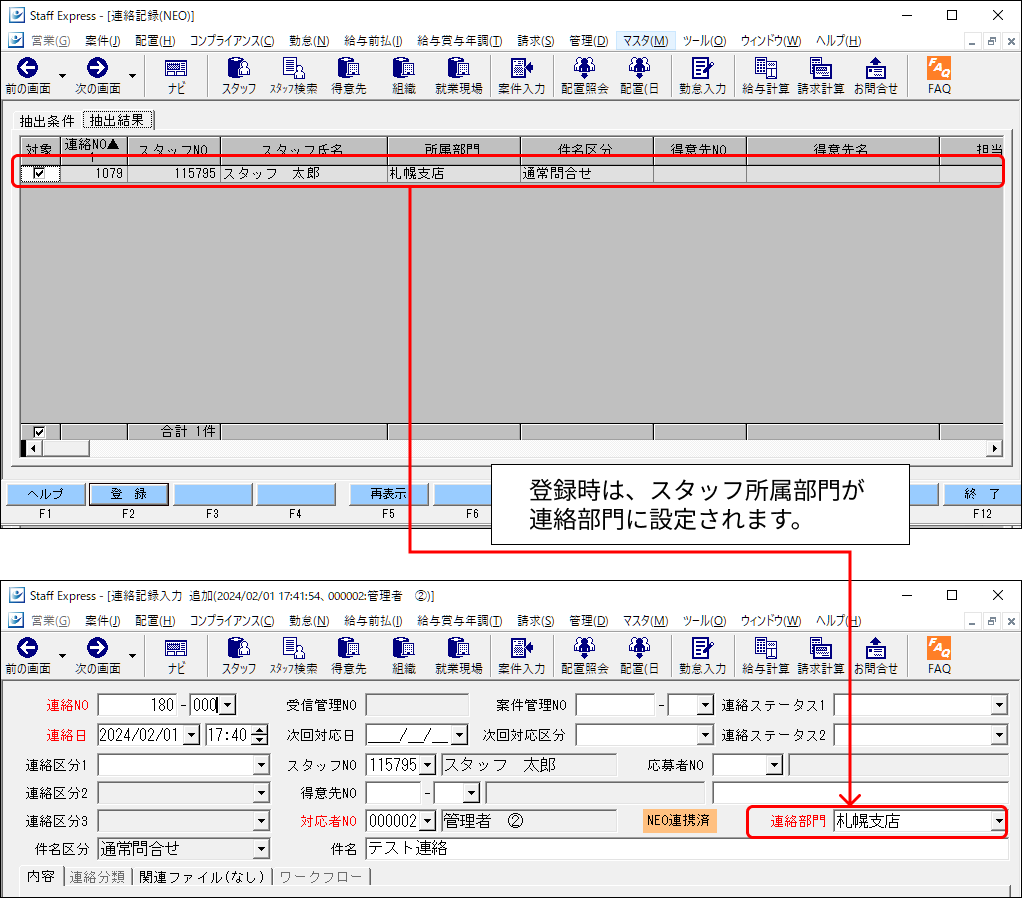Expand 次回対応区分 dropdown

705,735
